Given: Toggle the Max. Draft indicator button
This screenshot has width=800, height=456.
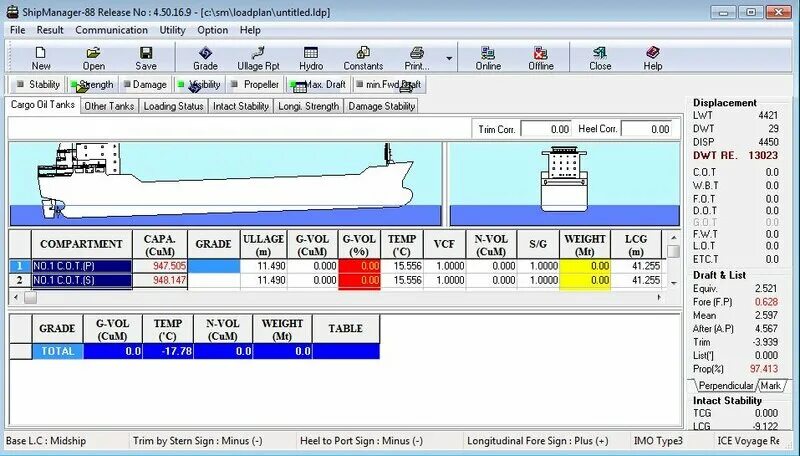Looking at the screenshot, I should [x=317, y=84].
